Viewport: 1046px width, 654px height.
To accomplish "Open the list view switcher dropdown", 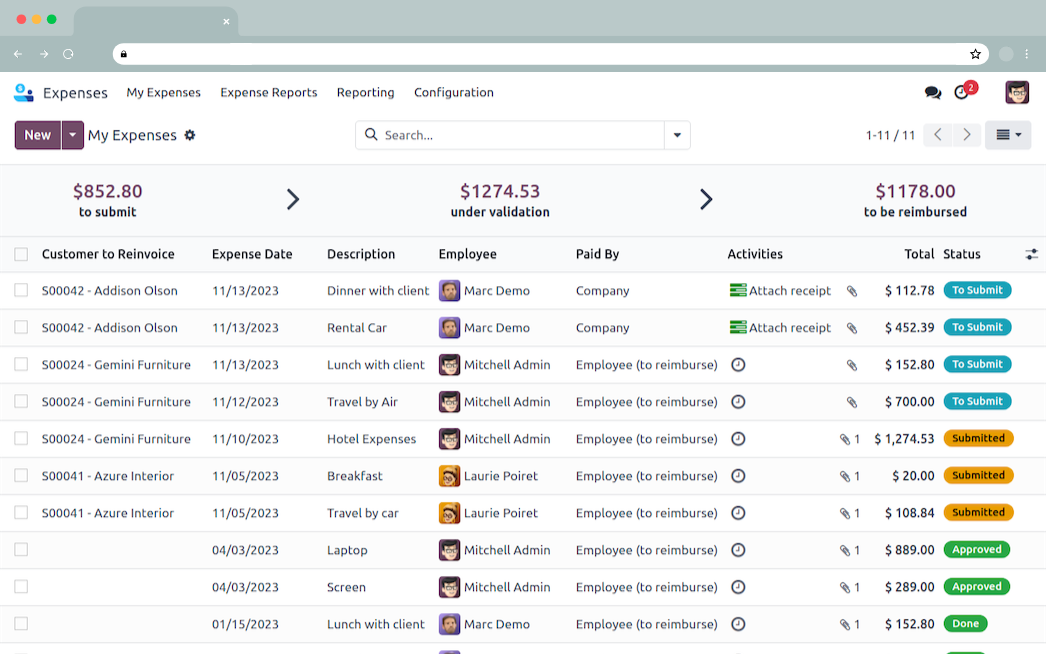I will pyautogui.click(x=1007, y=135).
